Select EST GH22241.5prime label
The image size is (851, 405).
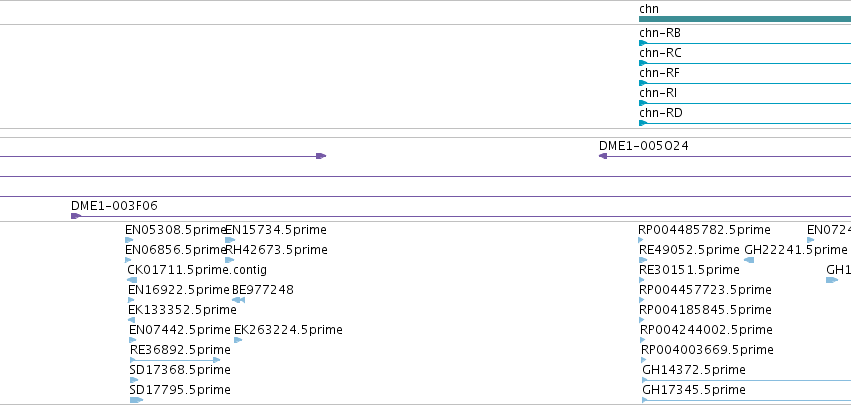(x=796, y=250)
